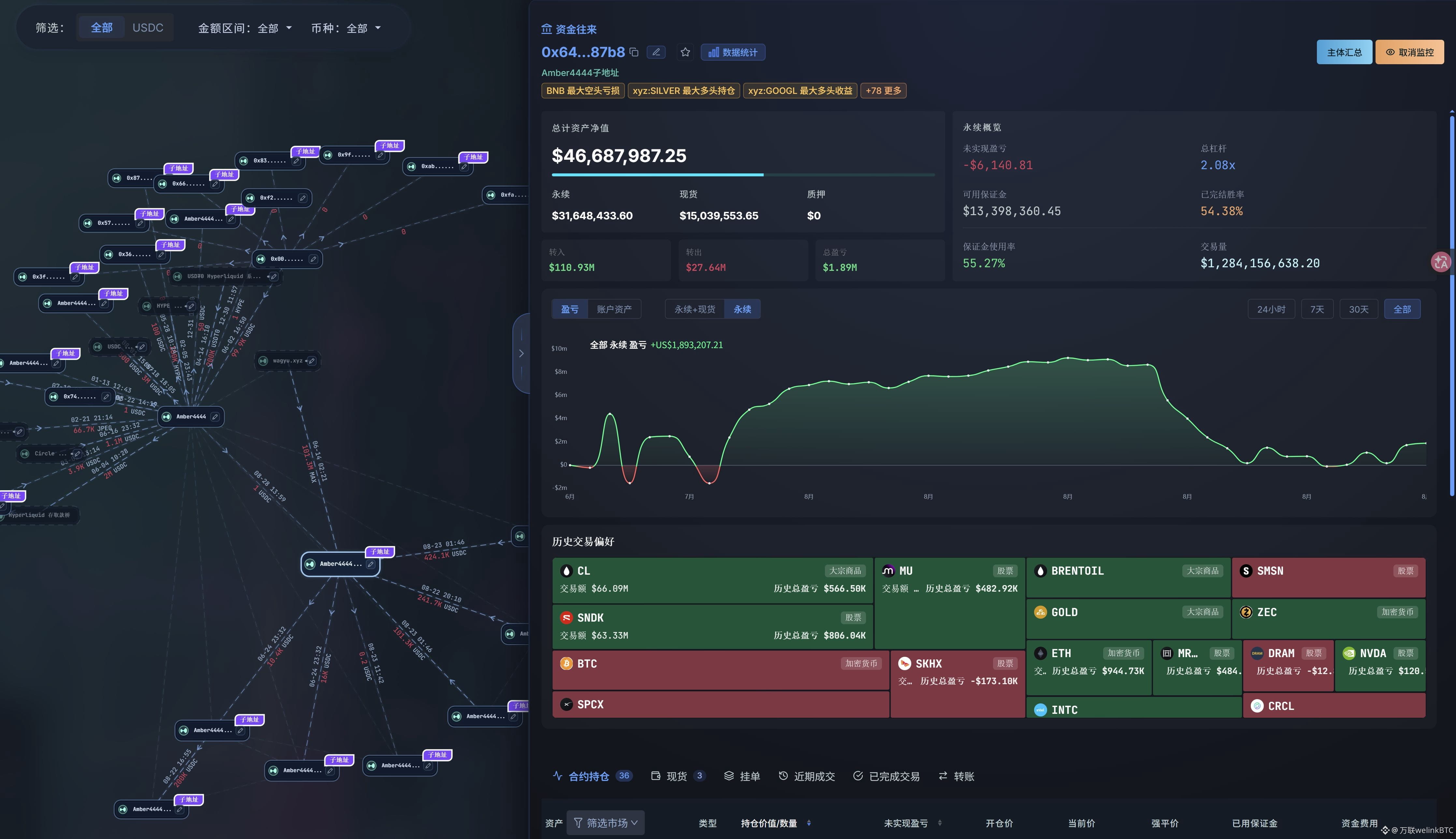Image resolution: width=1456 pixels, height=839 pixels.
Task: Set chart range to 30天
Action: pos(1358,309)
